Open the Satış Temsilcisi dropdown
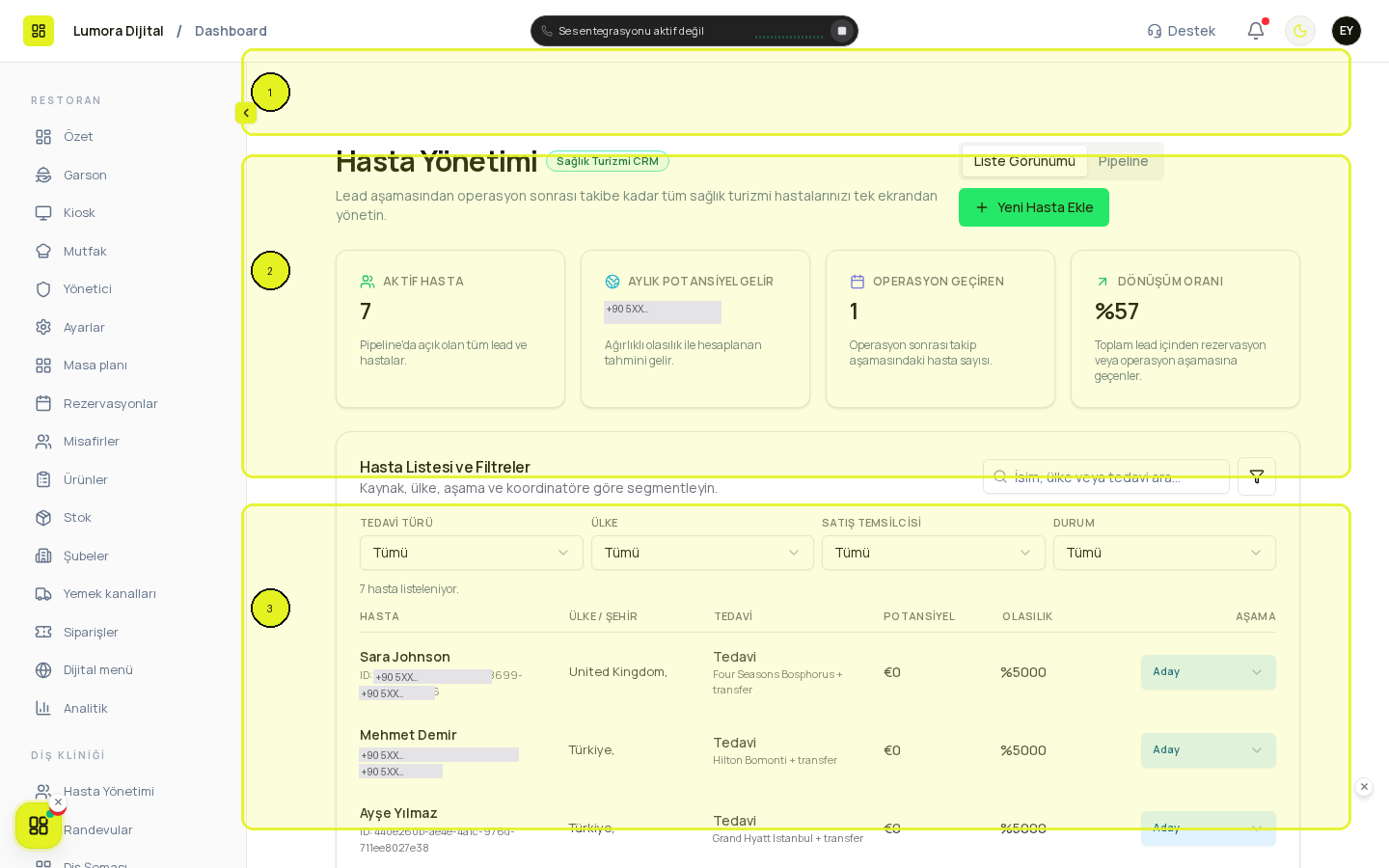This screenshot has width=1389, height=868. click(x=934, y=553)
